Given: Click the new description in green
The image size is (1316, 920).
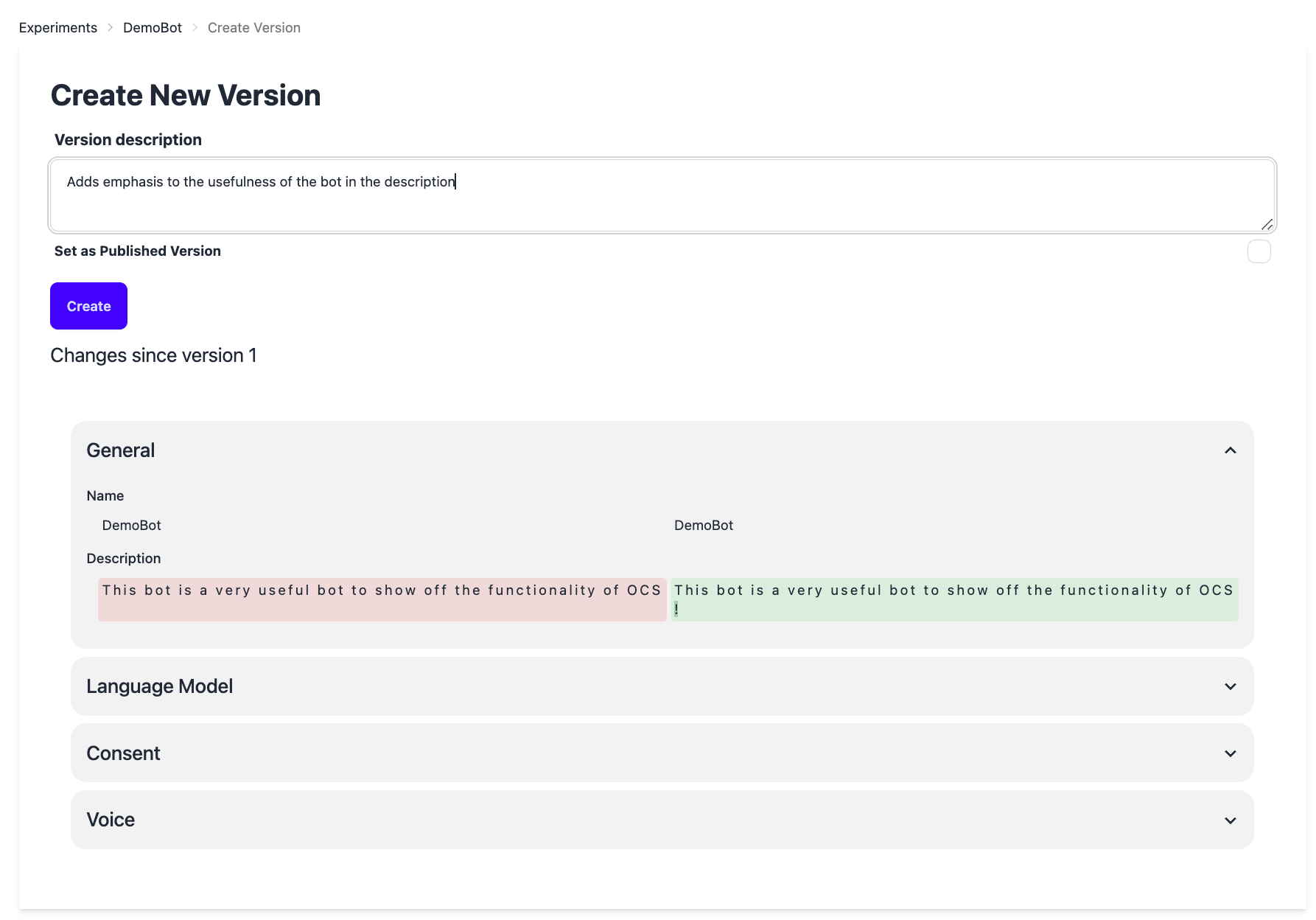Looking at the screenshot, I should (x=954, y=599).
